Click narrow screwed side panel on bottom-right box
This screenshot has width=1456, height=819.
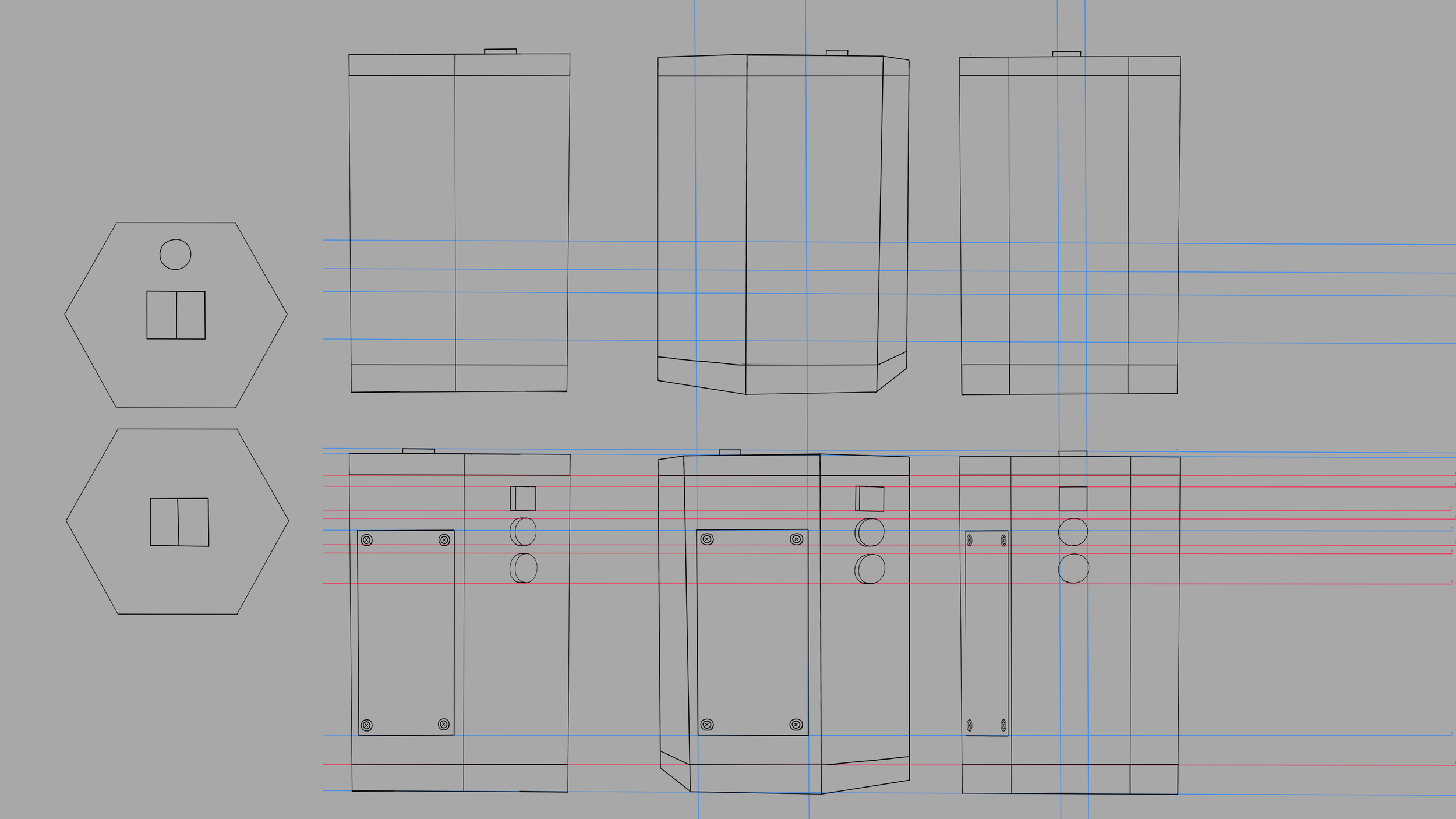pos(987,633)
